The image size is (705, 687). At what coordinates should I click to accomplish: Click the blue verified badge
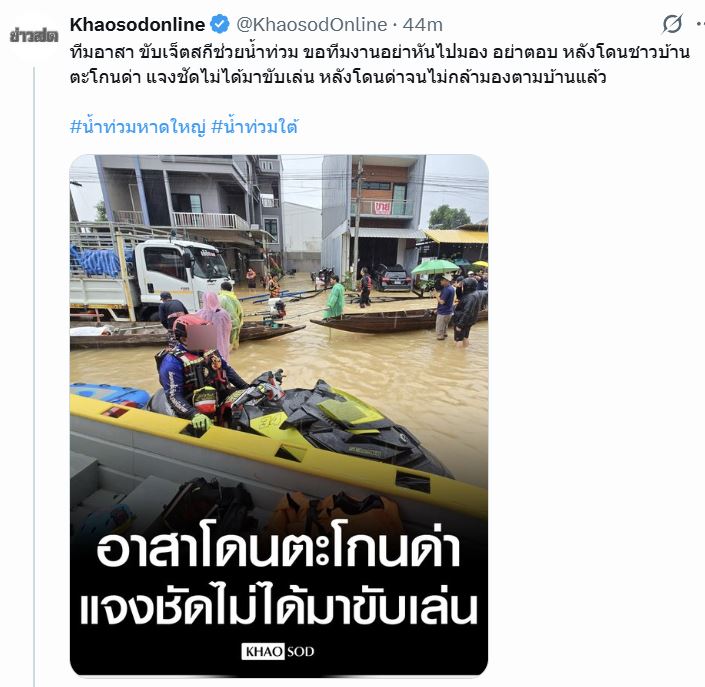(220, 24)
